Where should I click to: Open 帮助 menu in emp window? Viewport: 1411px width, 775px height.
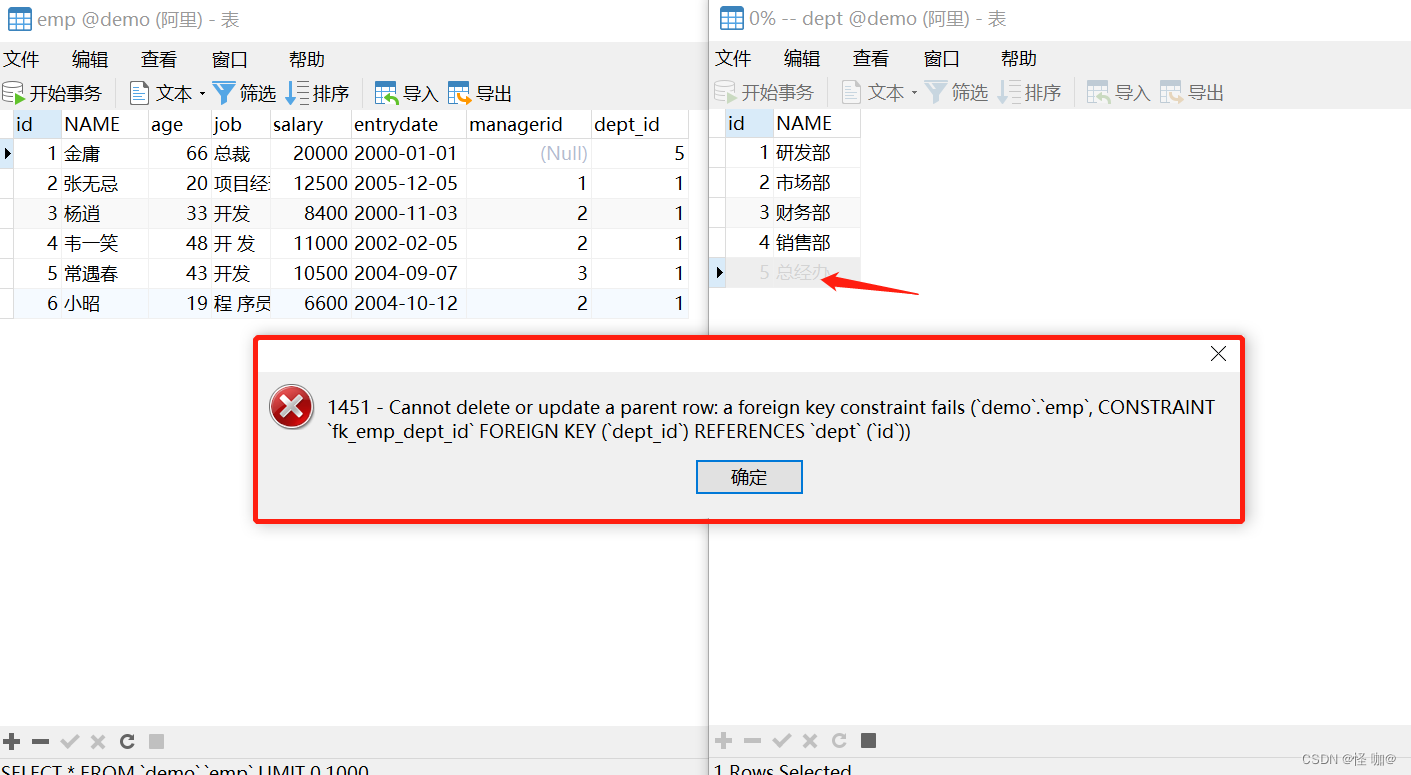click(307, 59)
